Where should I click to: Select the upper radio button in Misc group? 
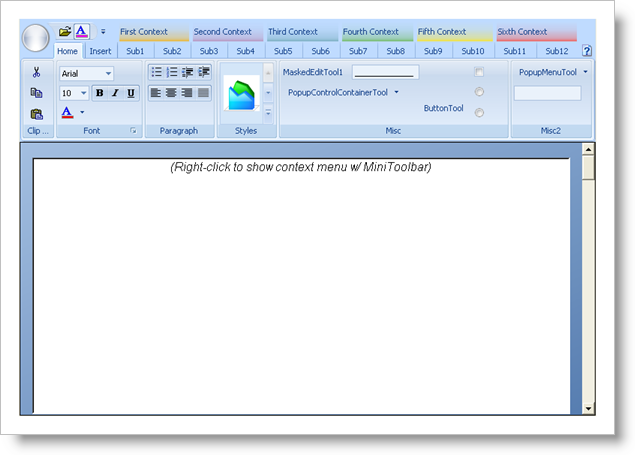click(479, 92)
